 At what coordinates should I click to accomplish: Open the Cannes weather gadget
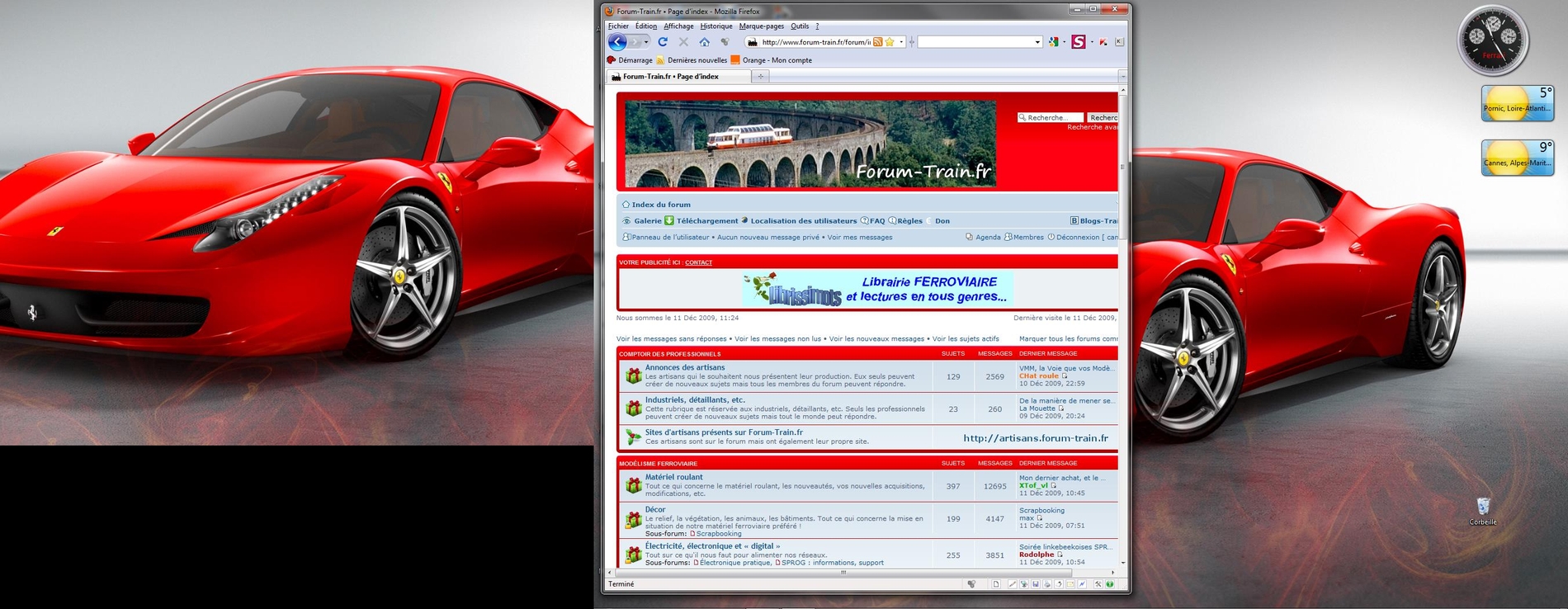(x=1518, y=158)
